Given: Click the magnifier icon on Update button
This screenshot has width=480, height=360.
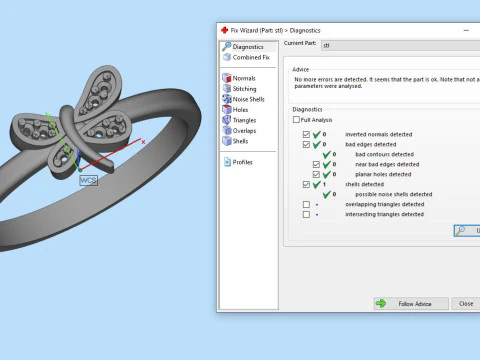Looking at the screenshot, I should (x=460, y=230).
